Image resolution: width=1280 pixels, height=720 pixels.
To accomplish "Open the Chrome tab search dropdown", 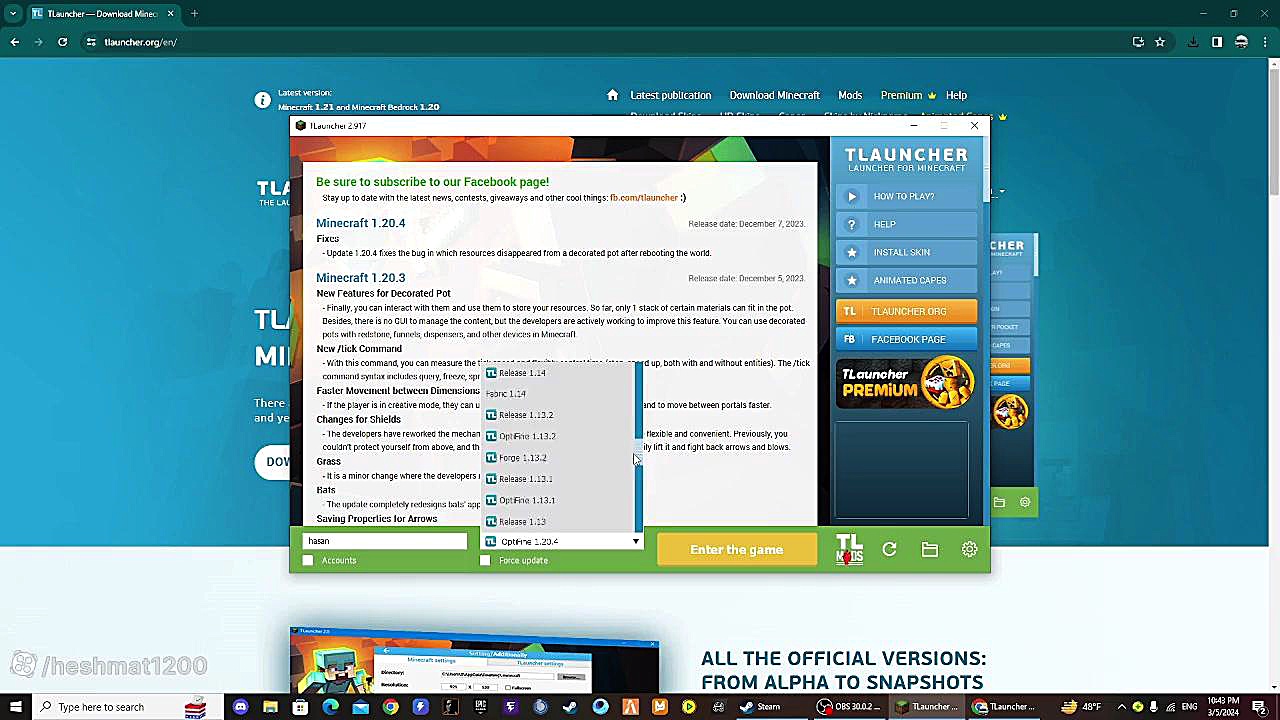I will pyautogui.click(x=13, y=14).
